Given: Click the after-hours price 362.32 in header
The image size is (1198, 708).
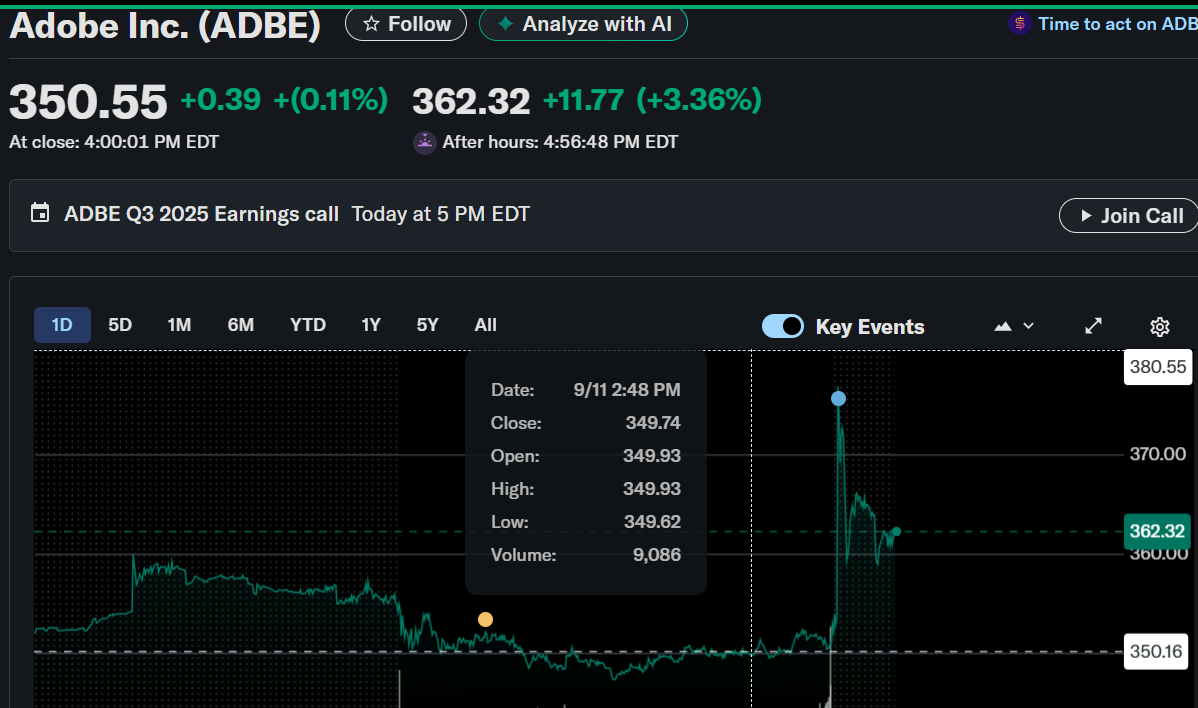Looking at the screenshot, I should tap(471, 102).
